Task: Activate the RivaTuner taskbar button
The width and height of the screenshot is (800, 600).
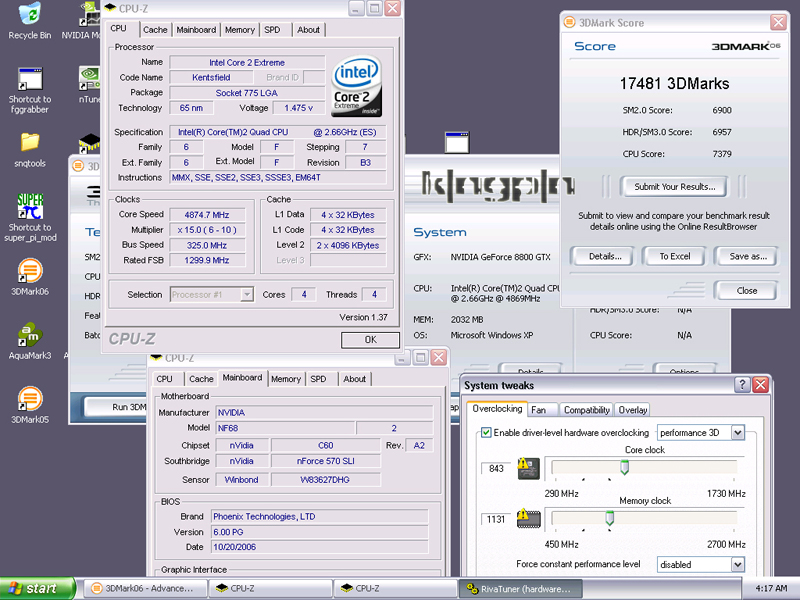Action: point(518,588)
